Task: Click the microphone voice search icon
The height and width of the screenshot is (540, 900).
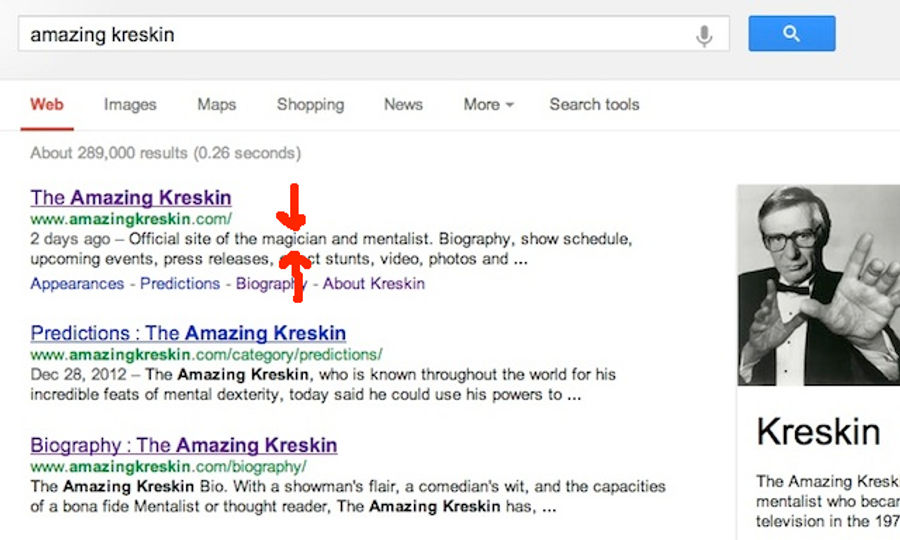Action: click(x=704, y=35)
